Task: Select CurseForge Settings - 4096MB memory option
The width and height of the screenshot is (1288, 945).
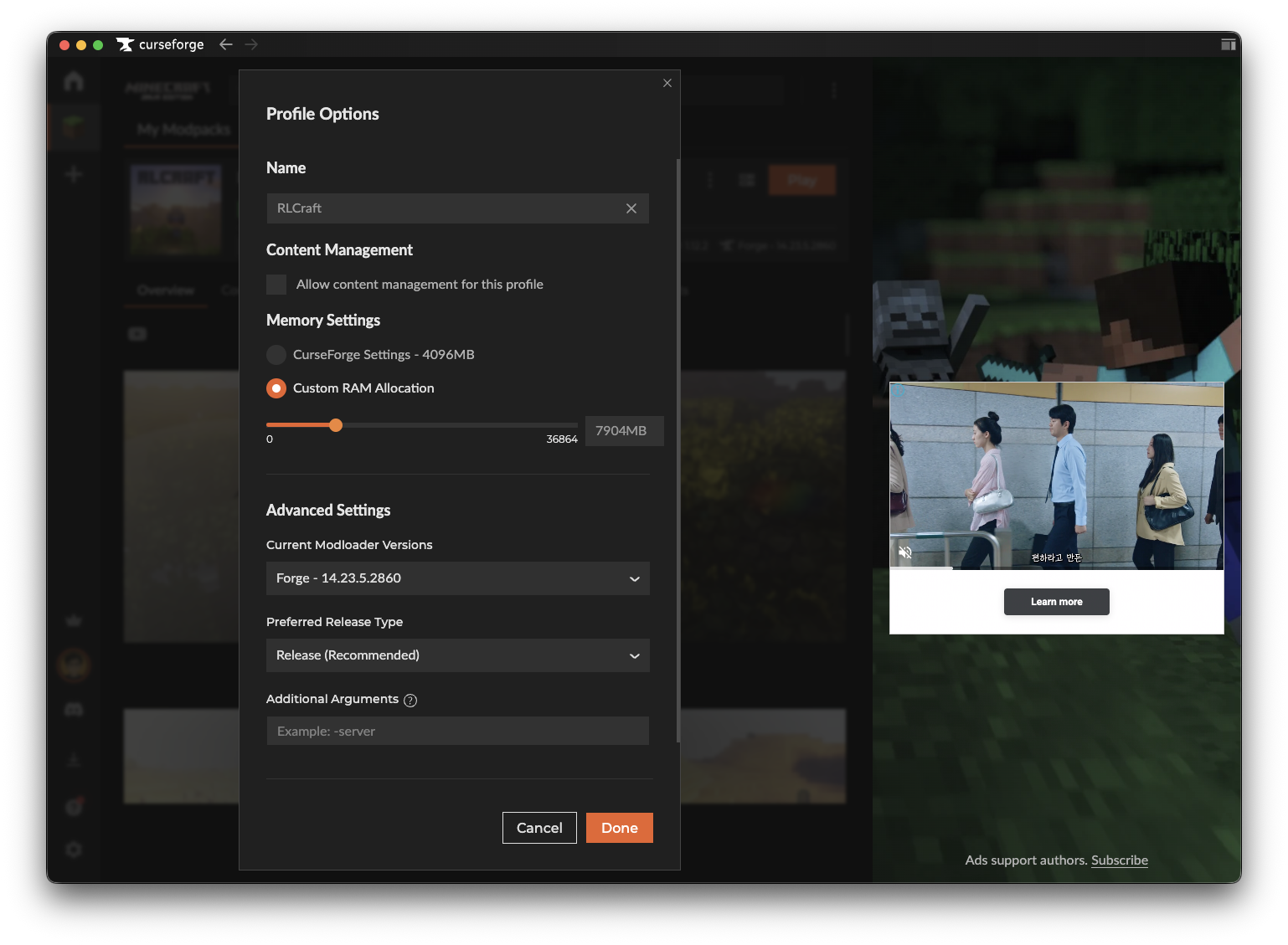Action: 276,355
